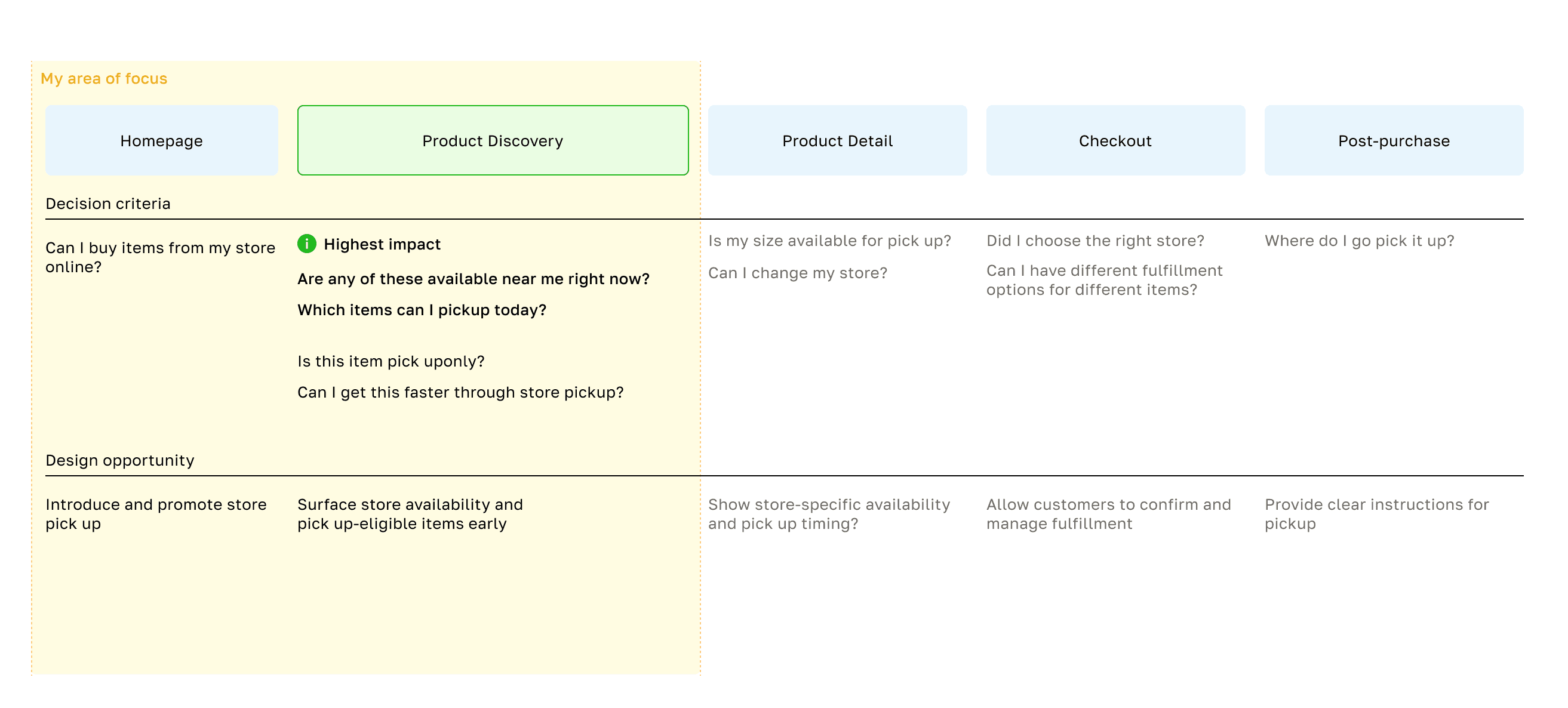The height and width of the screenshot is (708, 1568).
Task: Click the 'My area of focus' label
Action: [104, 79]
